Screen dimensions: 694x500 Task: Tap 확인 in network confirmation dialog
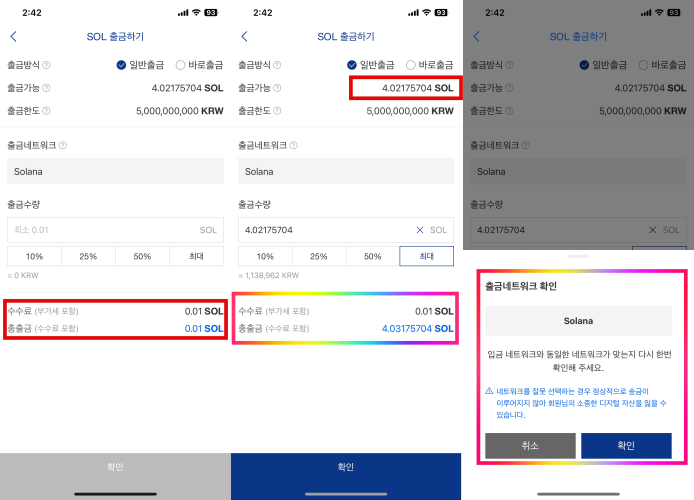[x=626, y=446]
